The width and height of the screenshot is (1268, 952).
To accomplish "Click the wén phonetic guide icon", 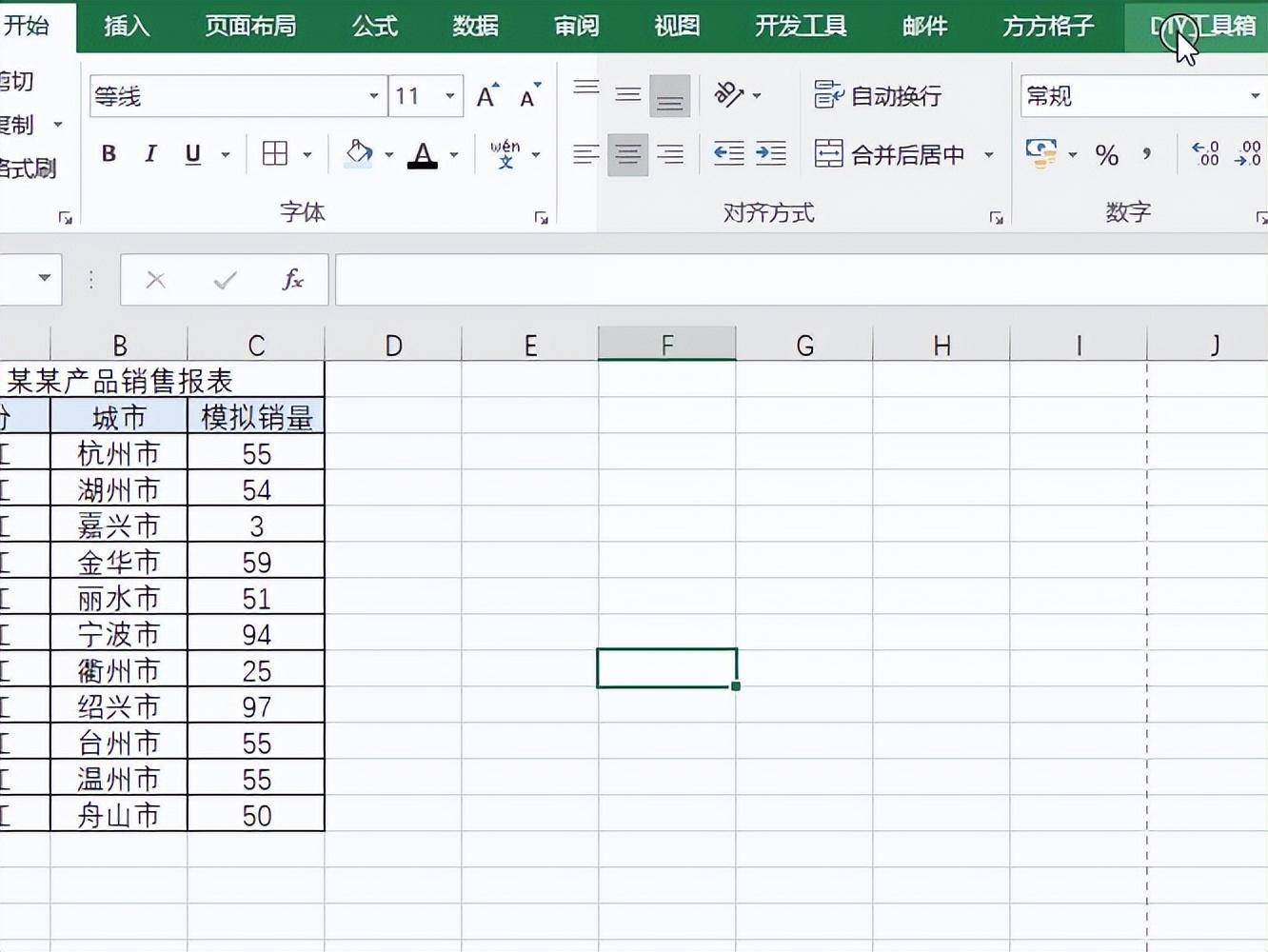I will point(505,153).
